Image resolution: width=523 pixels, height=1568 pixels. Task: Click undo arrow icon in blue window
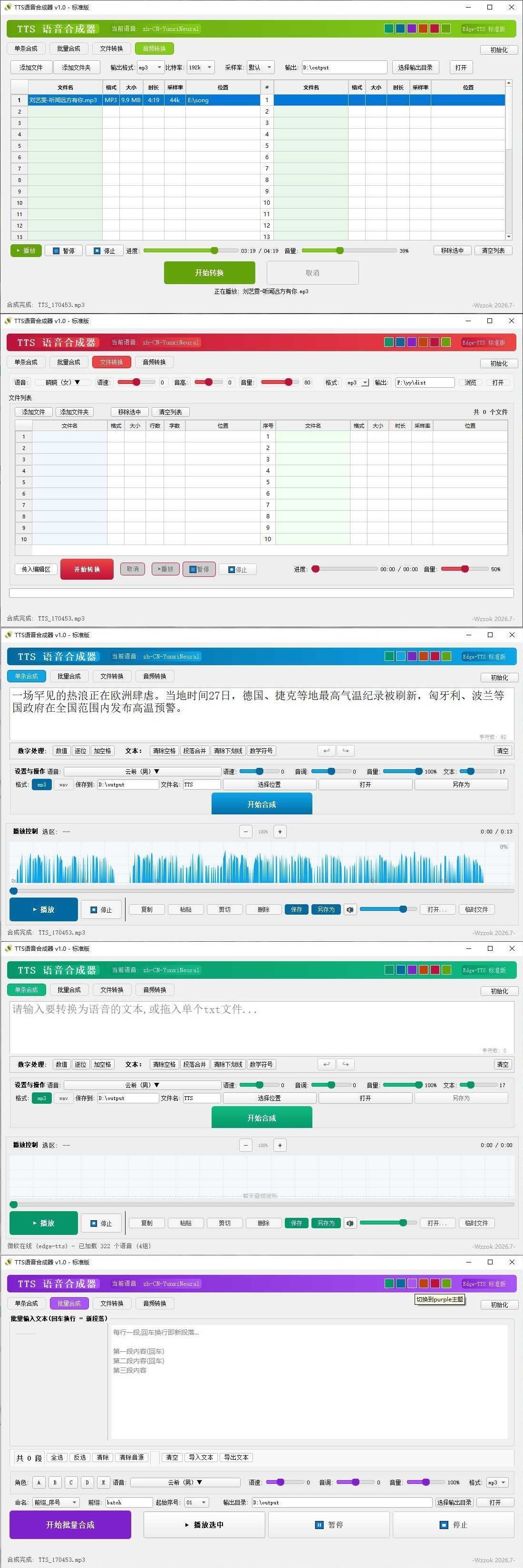pos(326,751)
